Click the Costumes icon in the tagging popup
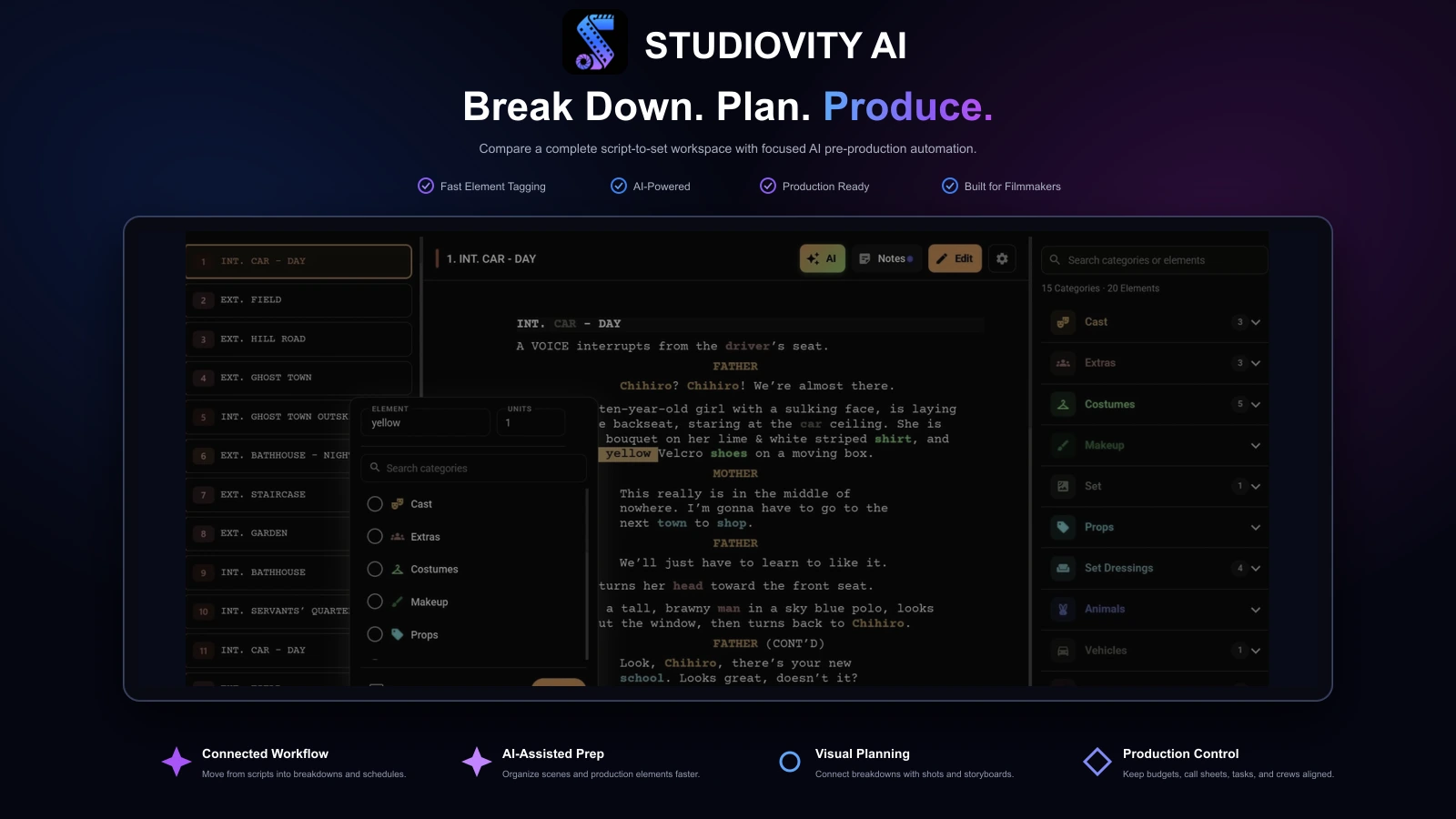Image resolution: width=1456 pixels, height=819 pixels. click(x=398, y=569)
